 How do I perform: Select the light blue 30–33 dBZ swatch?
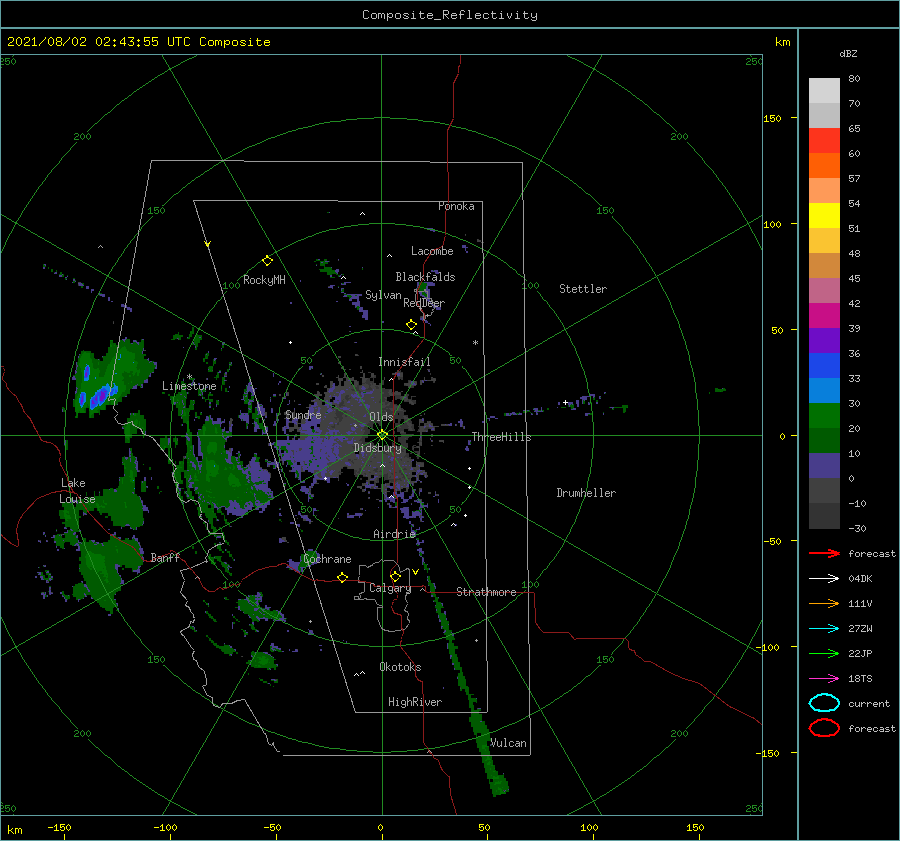click(824, 390)
